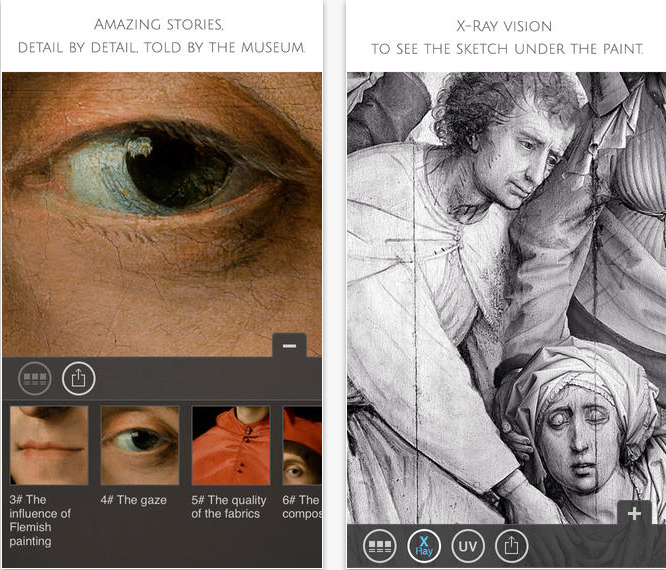Expand the panel with the plus button
Image resolution: width=666 pixels, height=570 pixels.
(634, 513)
